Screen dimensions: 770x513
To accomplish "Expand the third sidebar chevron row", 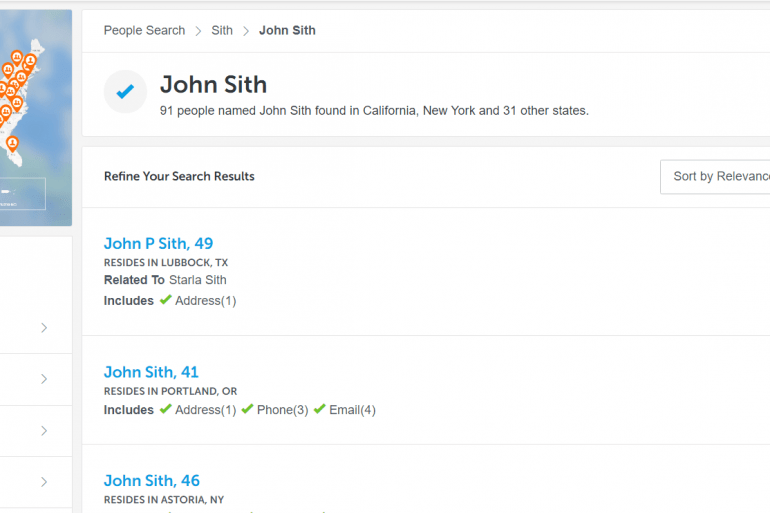I will point(44,431).
